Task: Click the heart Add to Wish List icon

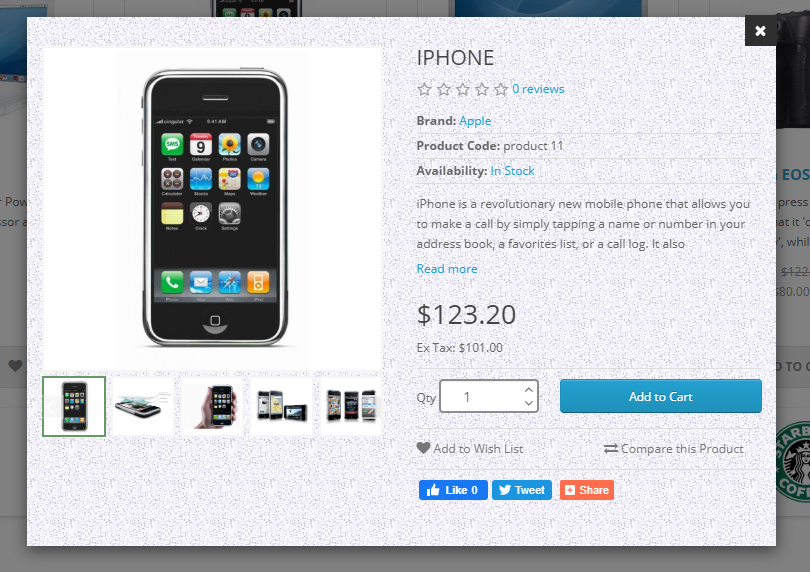Action: [423, 448]
